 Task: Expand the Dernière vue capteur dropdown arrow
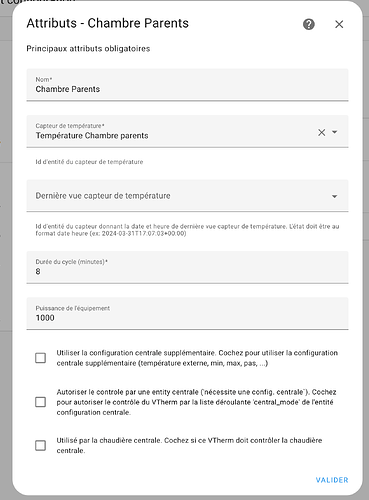[334, 196]
